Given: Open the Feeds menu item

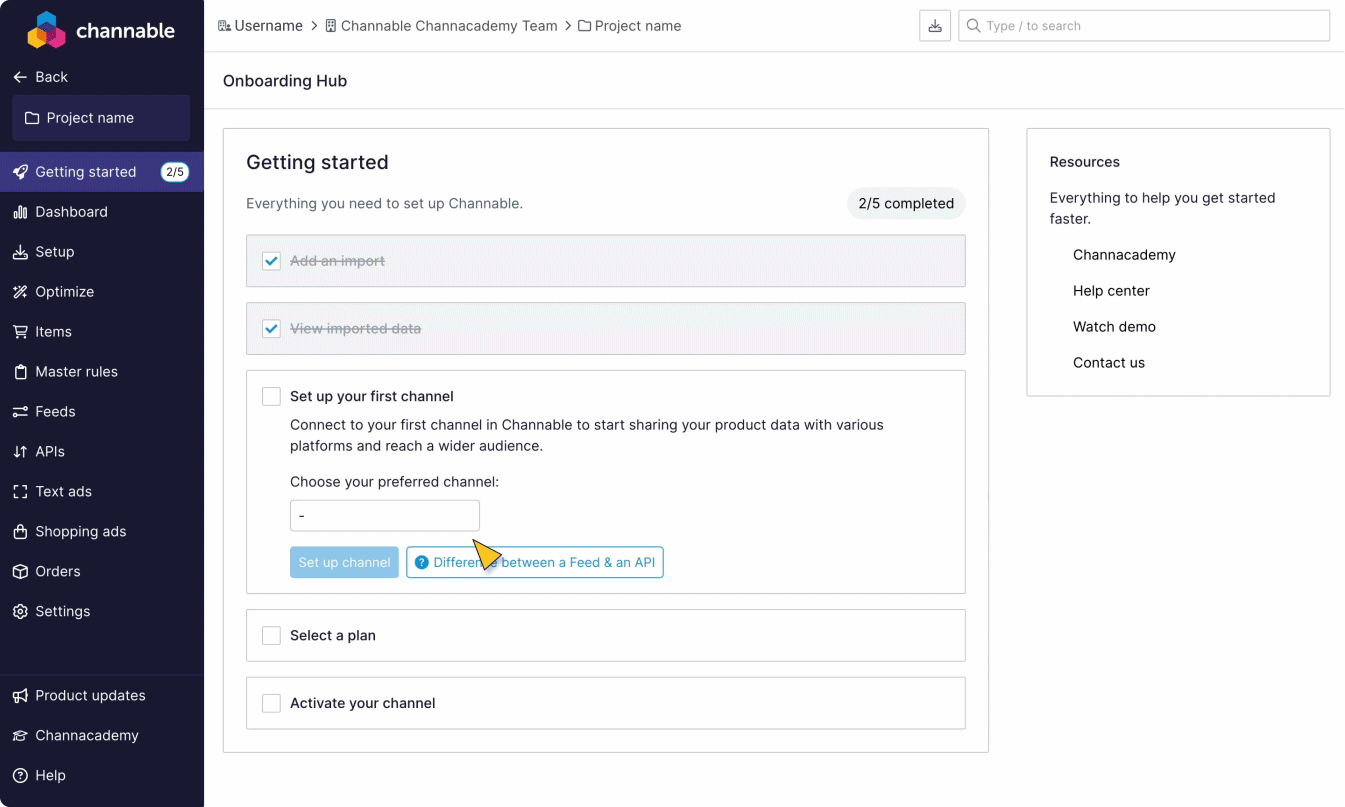Looking at the screenshot, I should coord(55,412).
